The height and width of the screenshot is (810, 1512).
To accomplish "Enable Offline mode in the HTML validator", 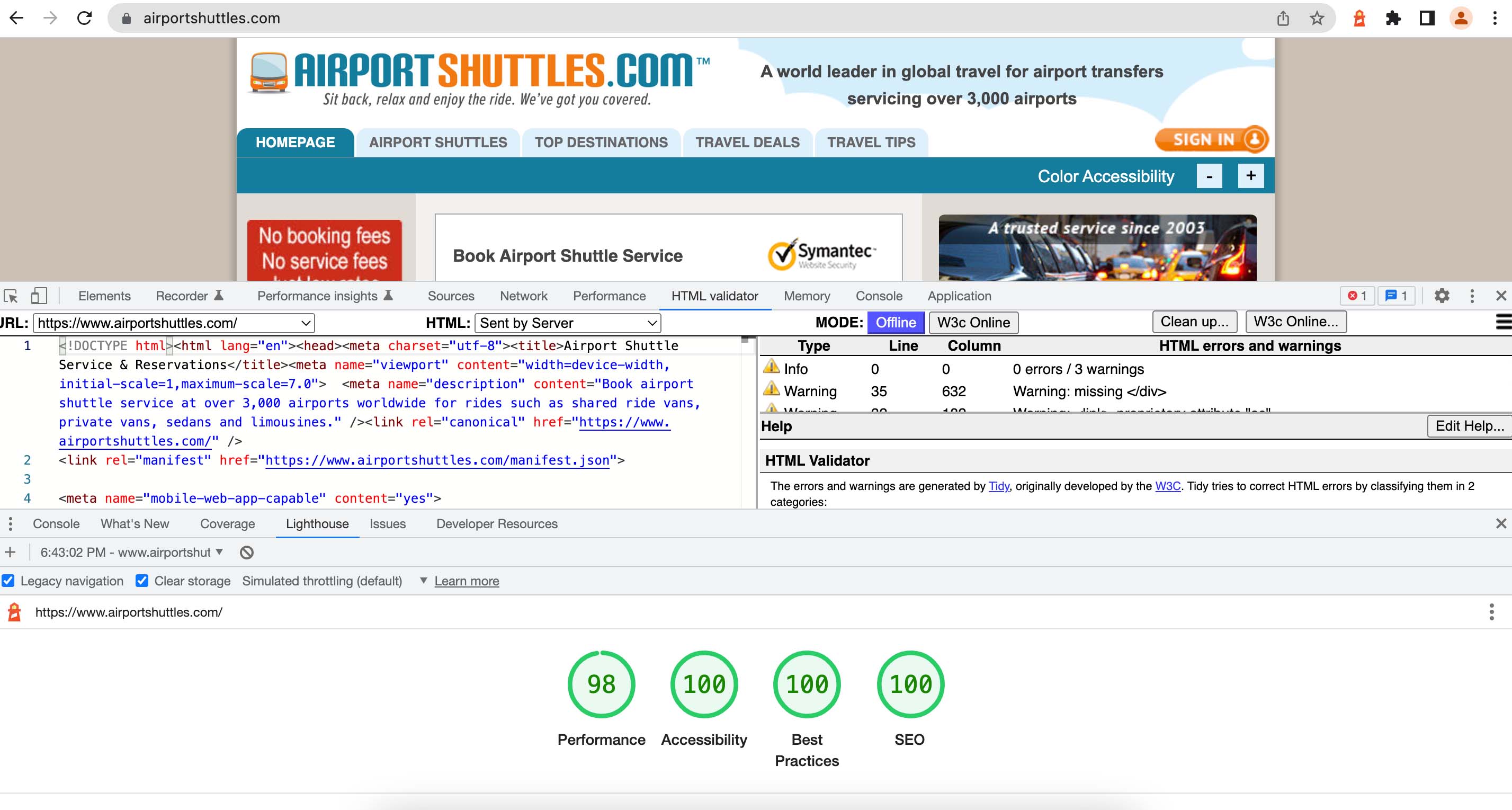I will [x=895, y=322].
